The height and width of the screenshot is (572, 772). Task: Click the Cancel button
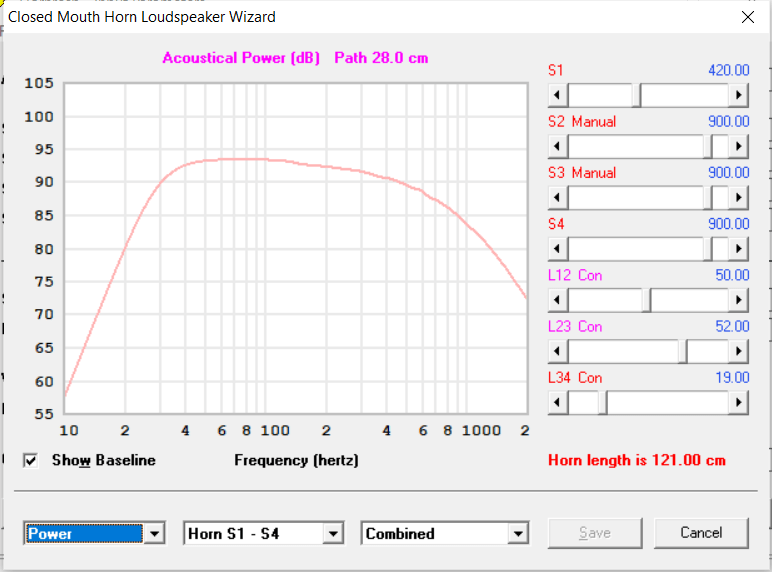[x=701, y=533]
